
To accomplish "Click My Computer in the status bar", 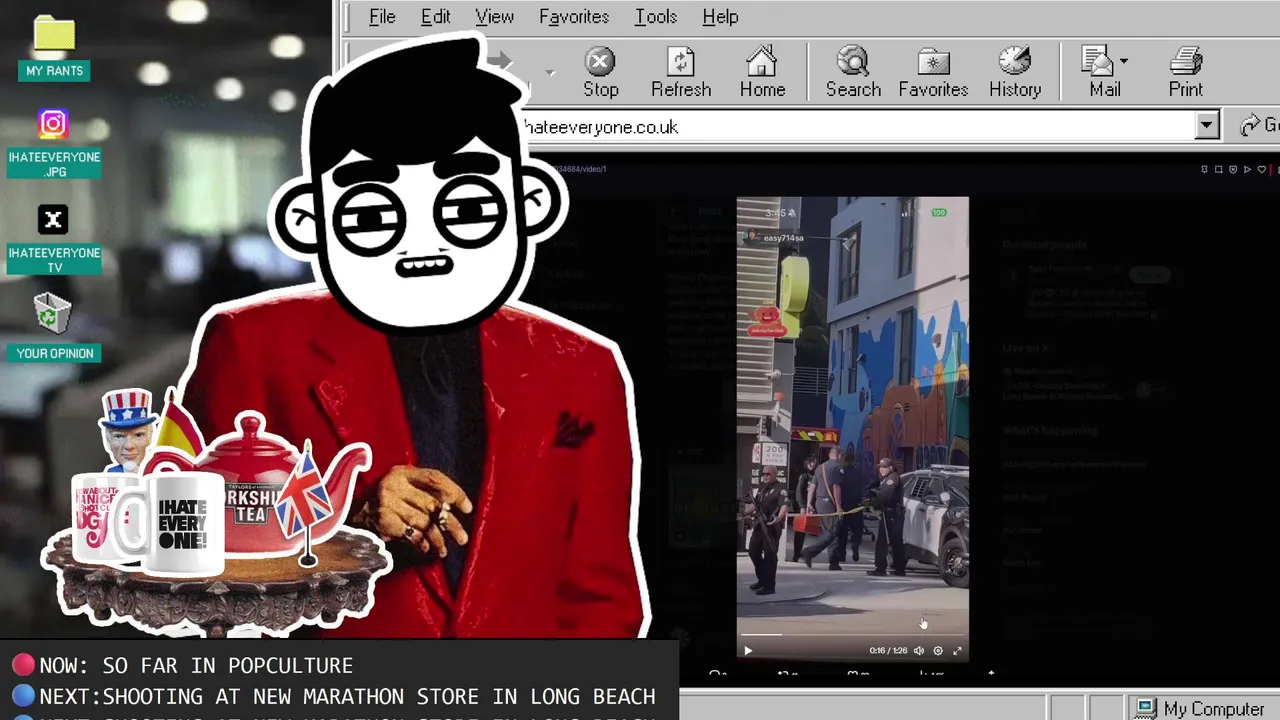I will [x=1201, y=709].
